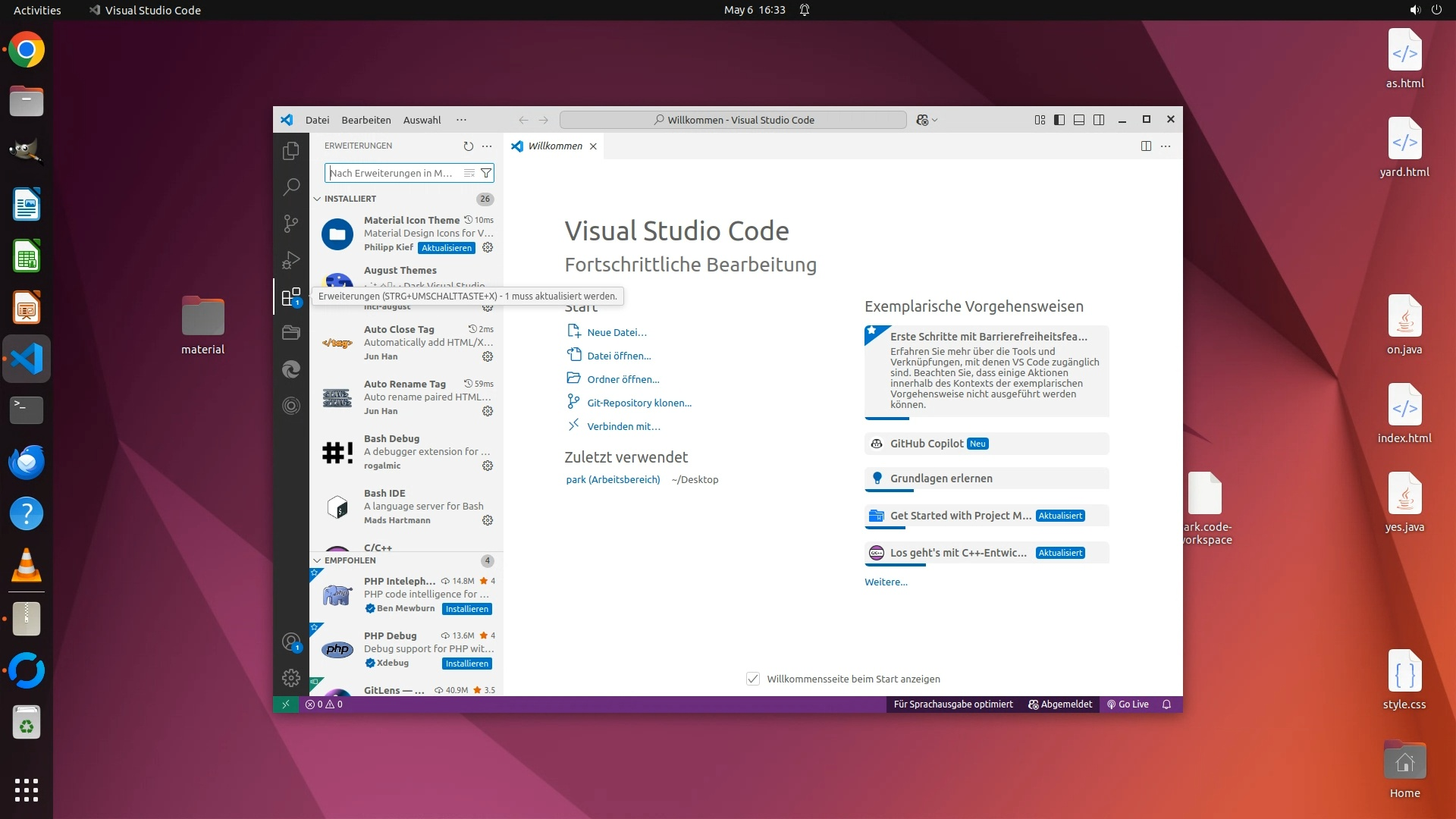Viewport: 1456px width, 819px height.
Task: Toggle Willkommensseite beim Start anzeigen checkbox
Action: (753, 679)
